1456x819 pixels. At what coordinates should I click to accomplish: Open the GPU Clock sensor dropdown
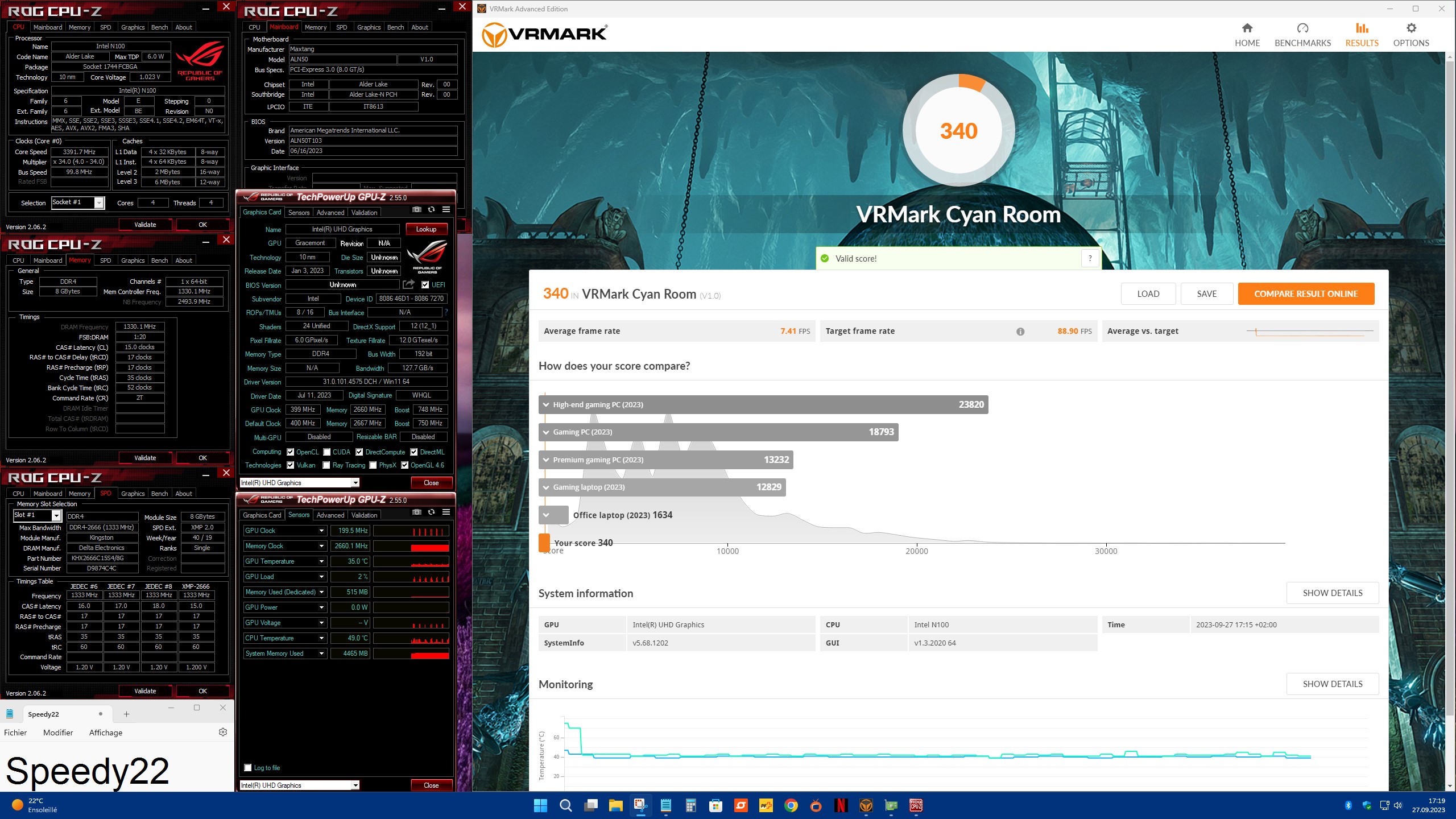tap(321, 531)
